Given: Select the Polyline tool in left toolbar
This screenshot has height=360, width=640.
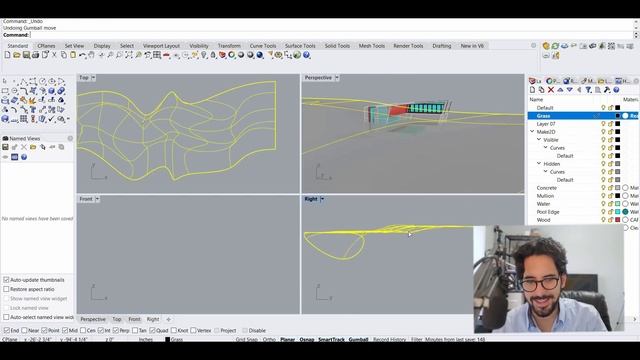Looking at the screenshot, I should pos(24,82).
